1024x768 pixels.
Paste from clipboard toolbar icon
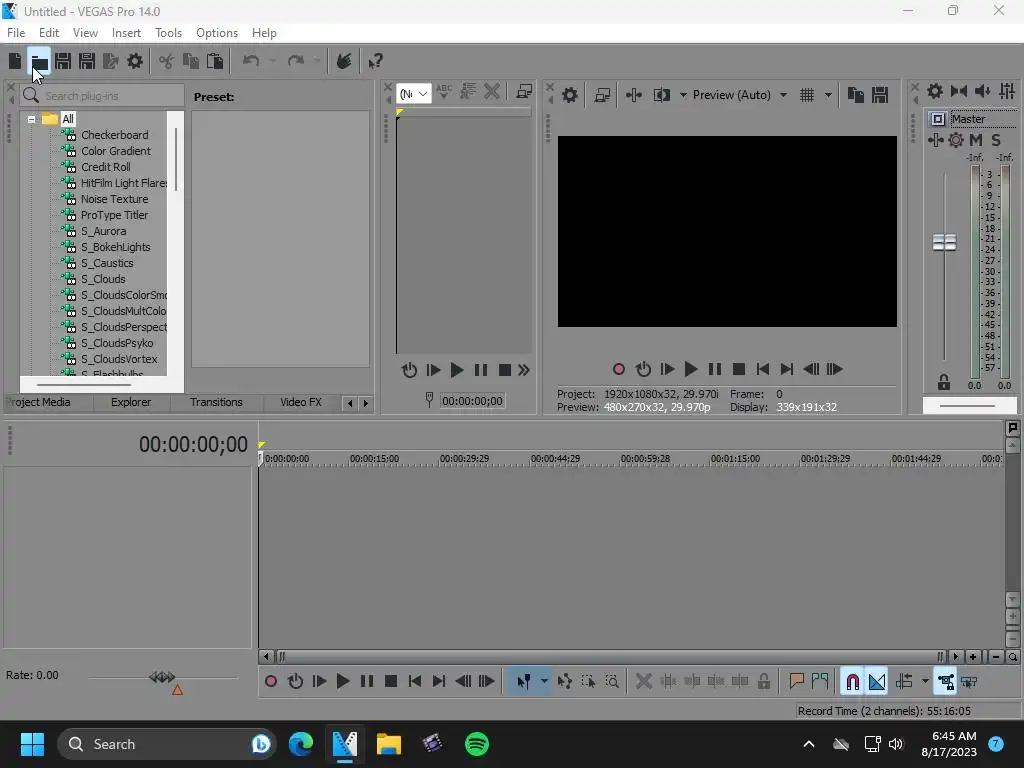(215, 61)
